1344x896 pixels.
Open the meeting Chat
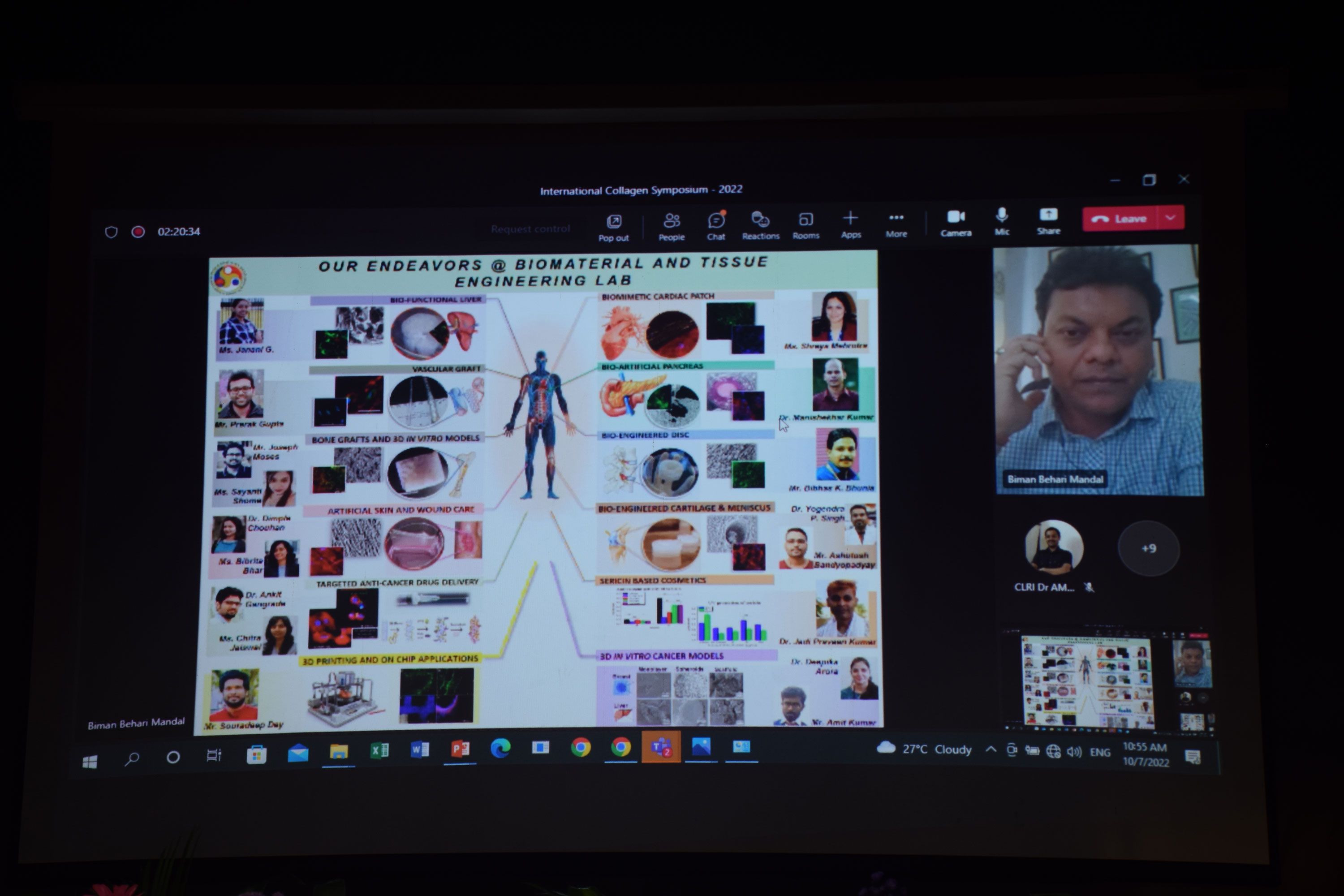715,225
